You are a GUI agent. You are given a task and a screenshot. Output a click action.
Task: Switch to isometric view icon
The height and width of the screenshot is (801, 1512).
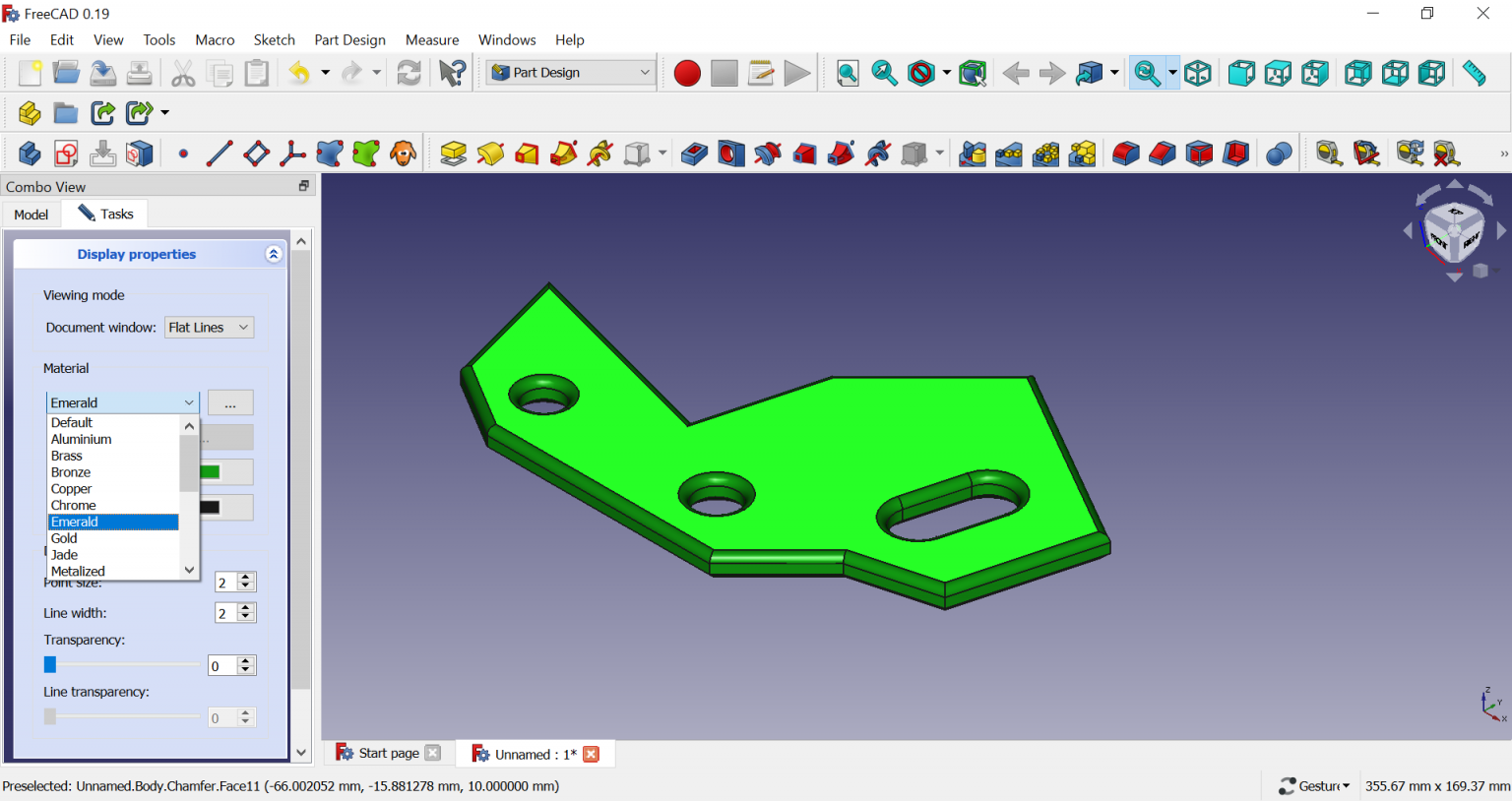pyautogui.click(x=1198, y=74)
